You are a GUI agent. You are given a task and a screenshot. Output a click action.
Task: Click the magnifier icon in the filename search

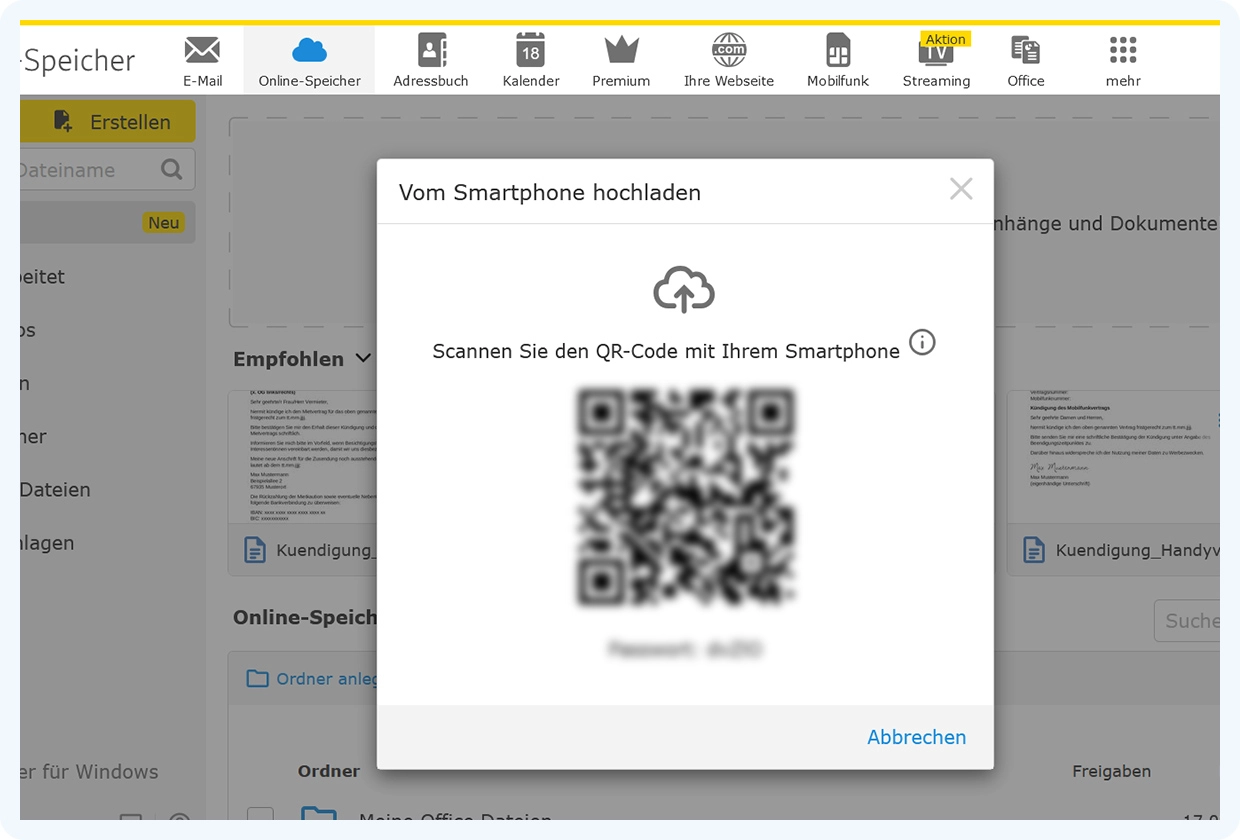[170, 169]
